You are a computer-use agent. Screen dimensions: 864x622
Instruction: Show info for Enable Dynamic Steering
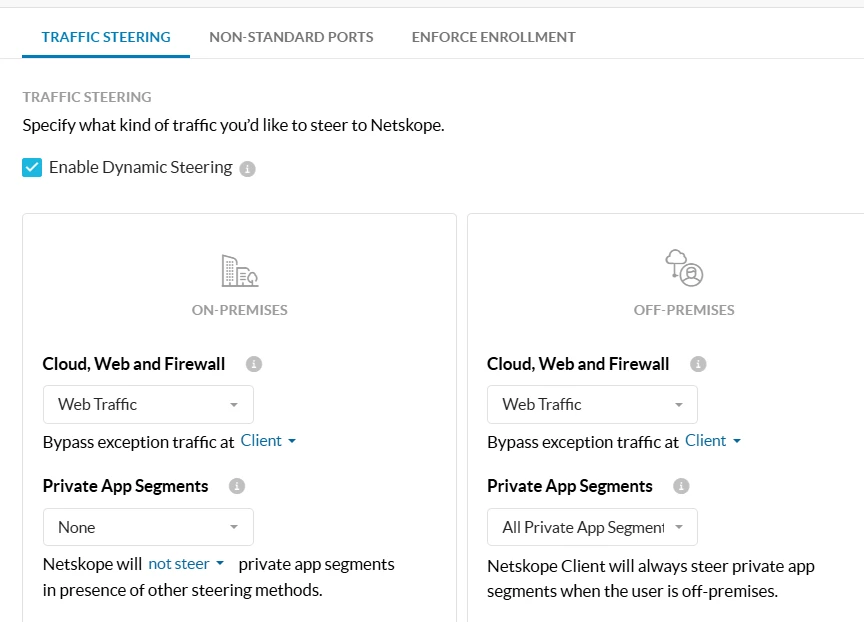pos(247,169)
